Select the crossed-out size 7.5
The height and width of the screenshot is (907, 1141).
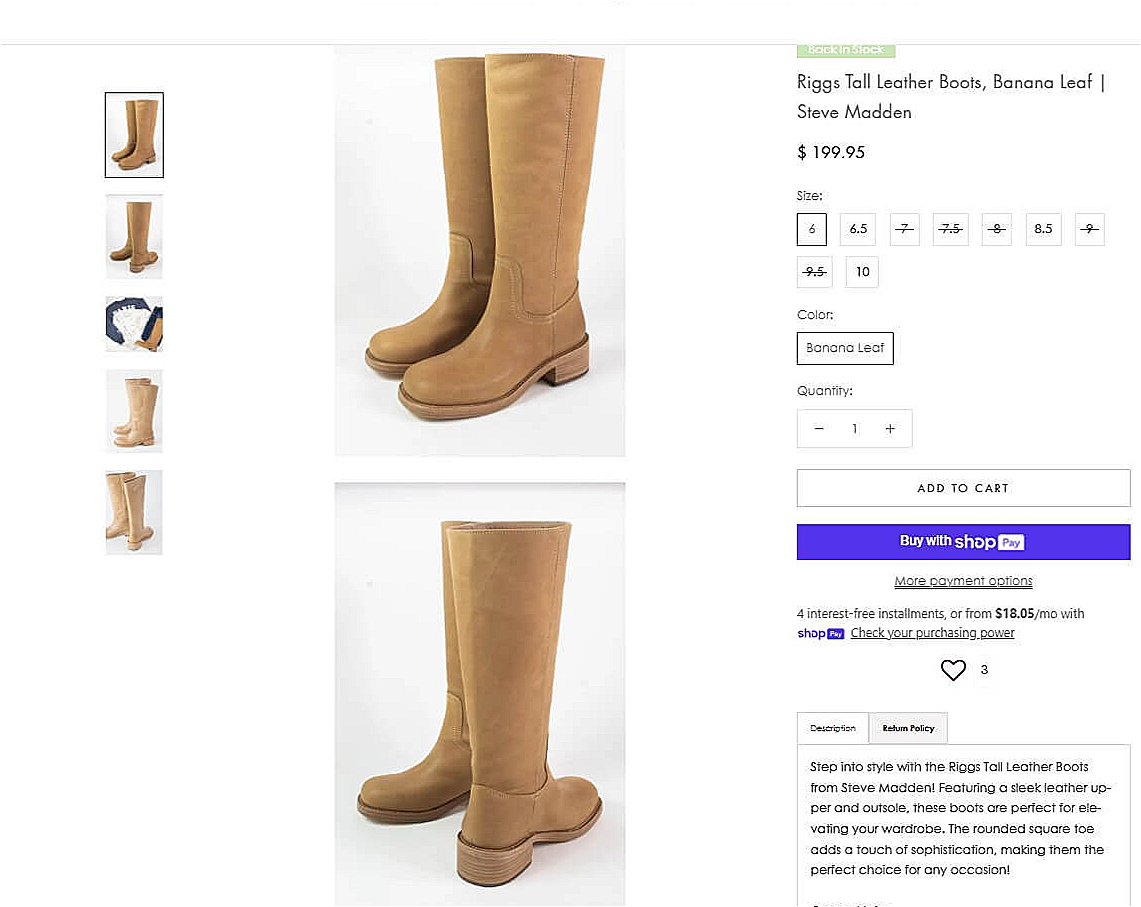(x=950, y=229)
